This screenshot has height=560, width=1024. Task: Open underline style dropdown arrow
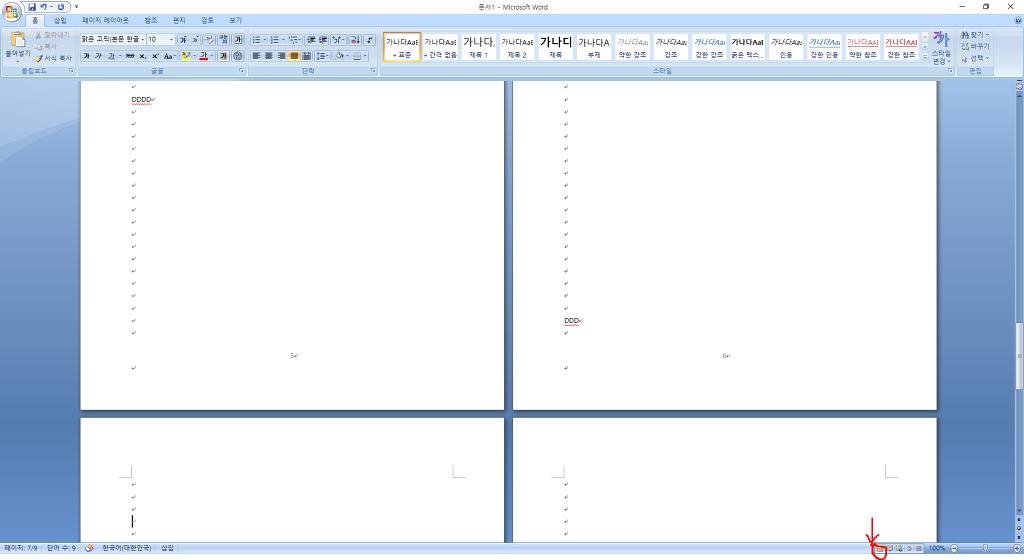(x=120, y=56)
